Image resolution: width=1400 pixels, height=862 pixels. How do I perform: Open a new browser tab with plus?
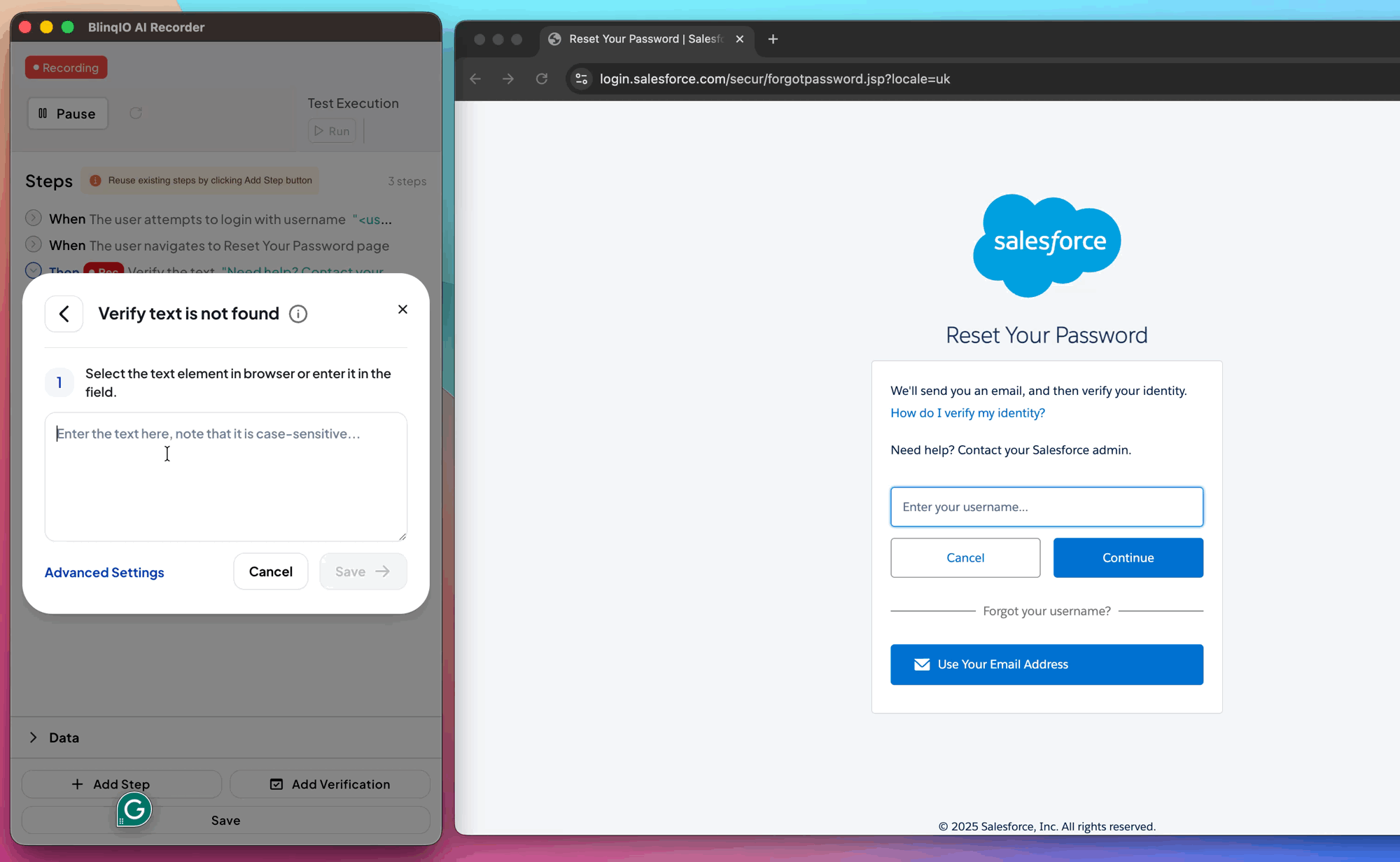tap(773, 39)
